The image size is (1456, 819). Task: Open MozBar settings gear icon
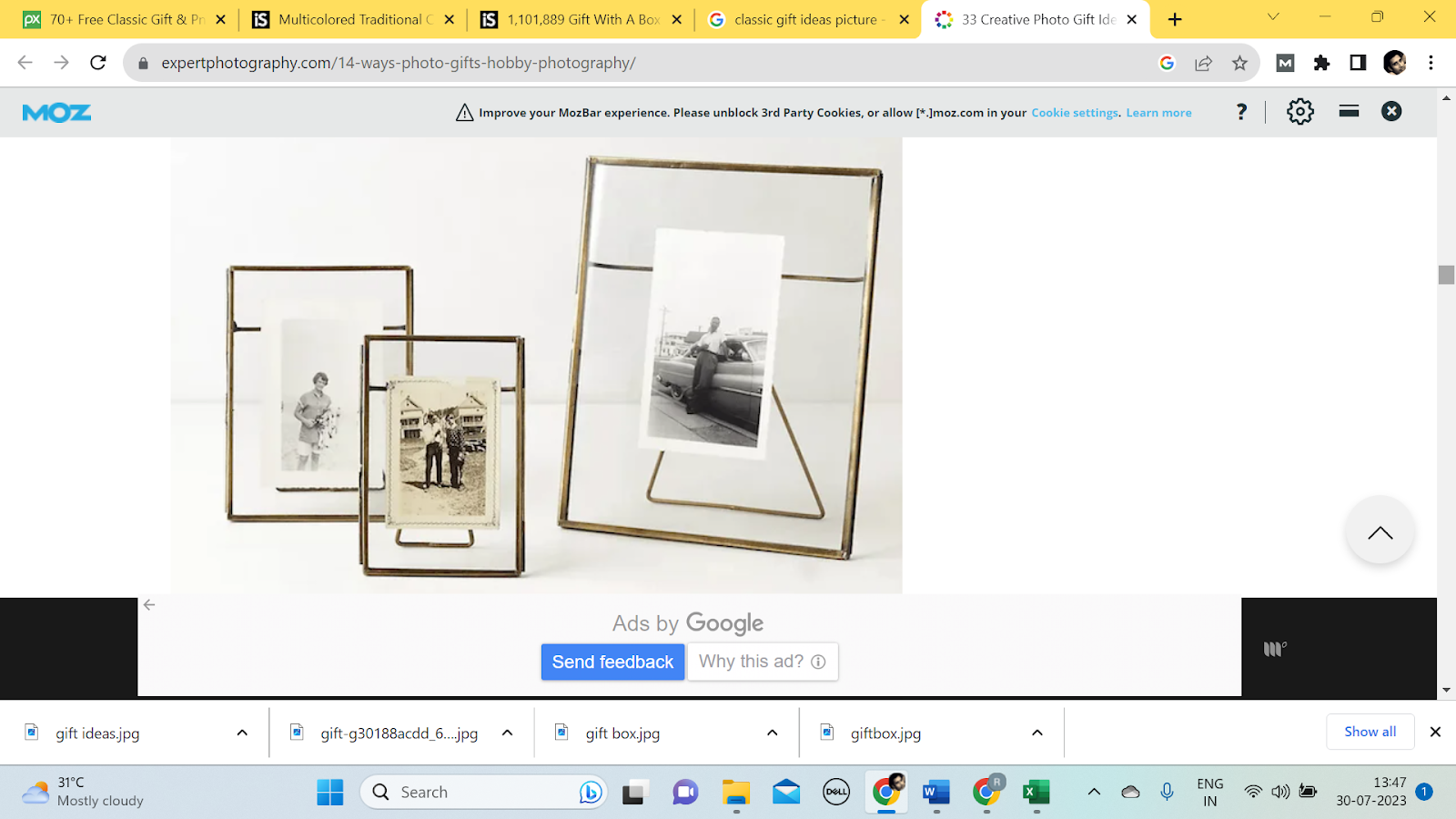(1299, 112)
